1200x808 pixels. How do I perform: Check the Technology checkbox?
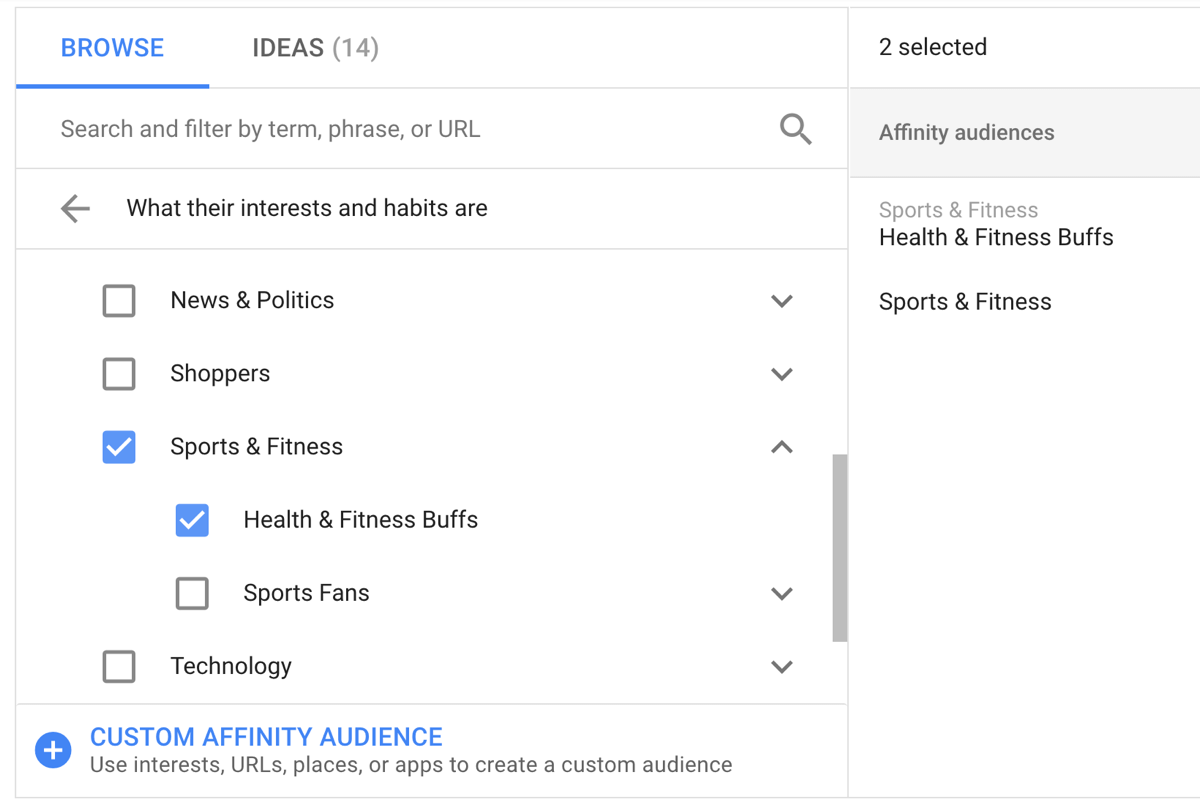click(x=119, y=666)
